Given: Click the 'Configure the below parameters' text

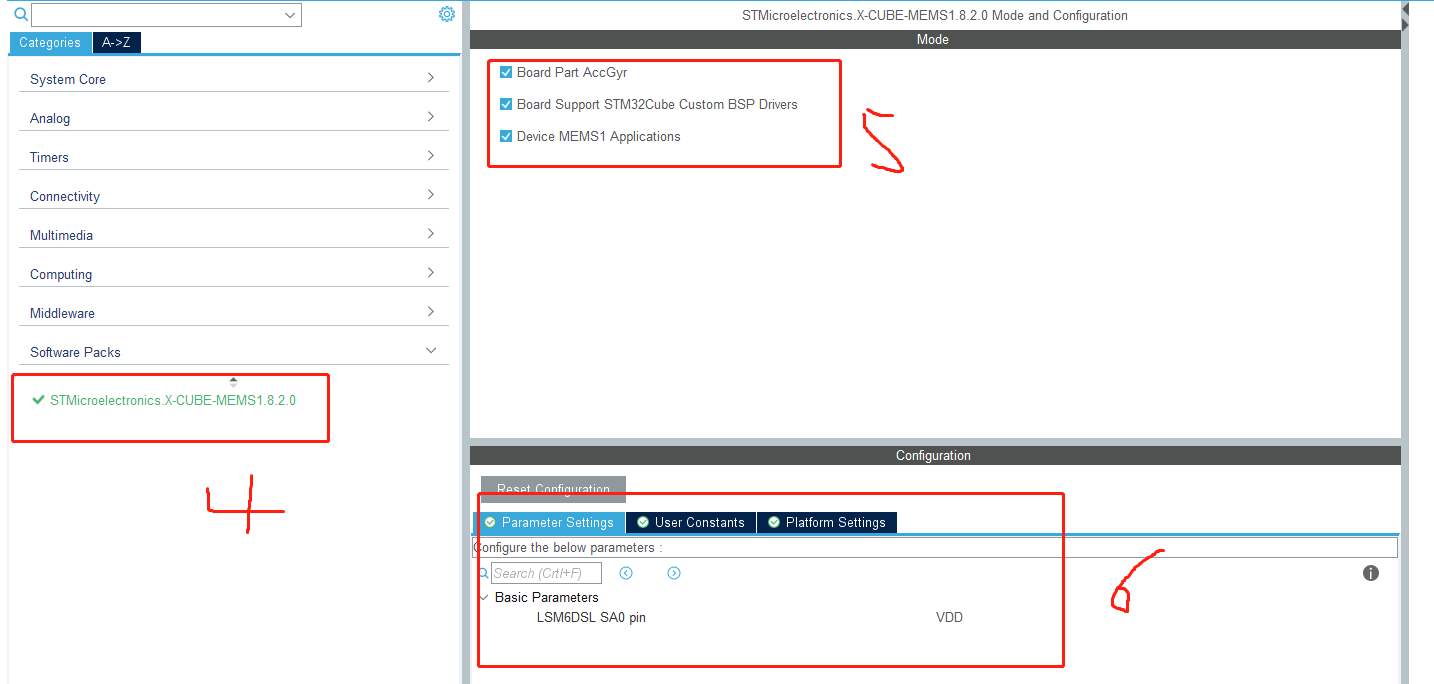Looking at the screenshot, I should point(568,548).
